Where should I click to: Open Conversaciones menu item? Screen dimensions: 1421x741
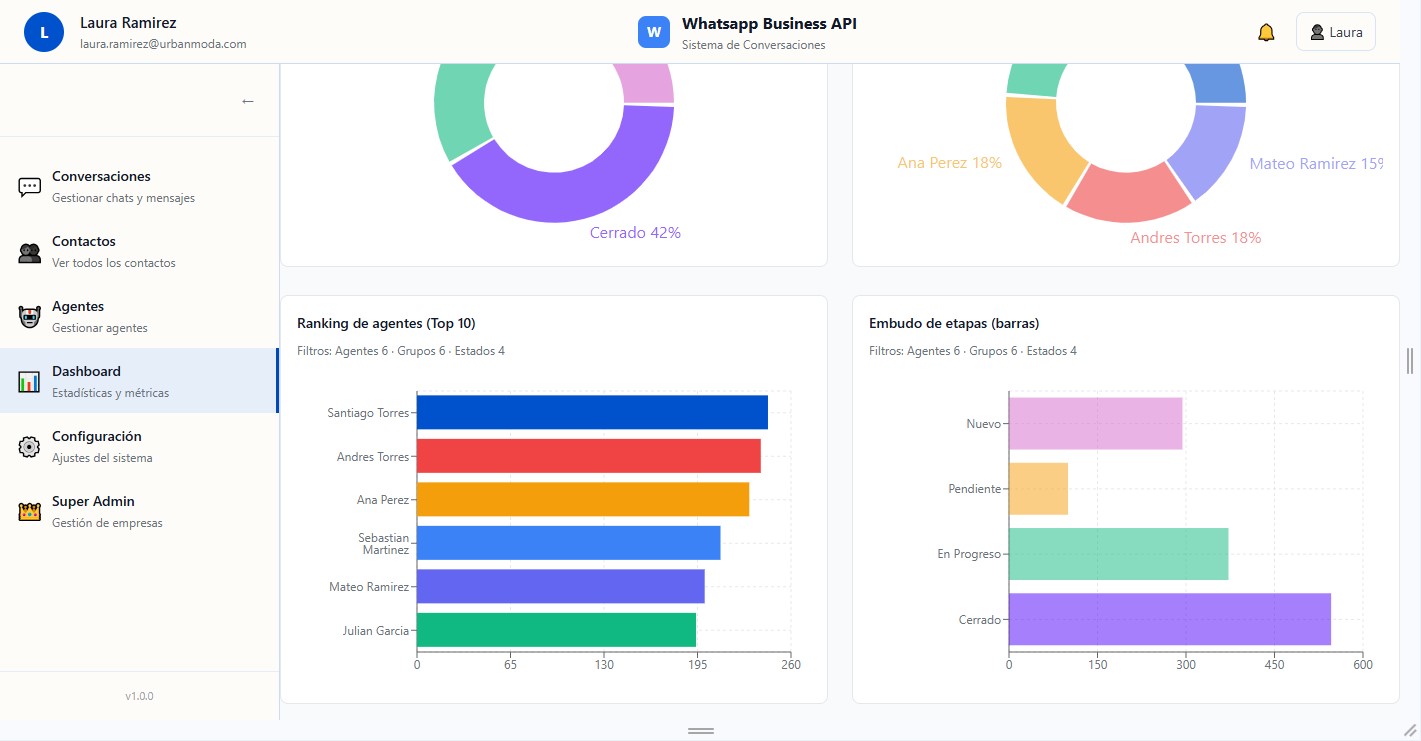click(x=139, y=186)
